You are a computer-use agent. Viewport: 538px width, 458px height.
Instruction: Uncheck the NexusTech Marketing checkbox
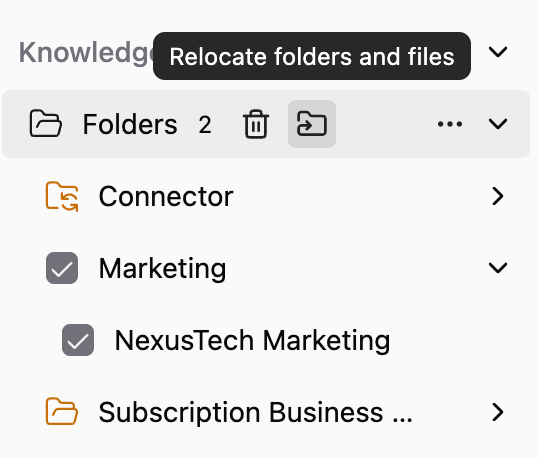tap(78, 340)
